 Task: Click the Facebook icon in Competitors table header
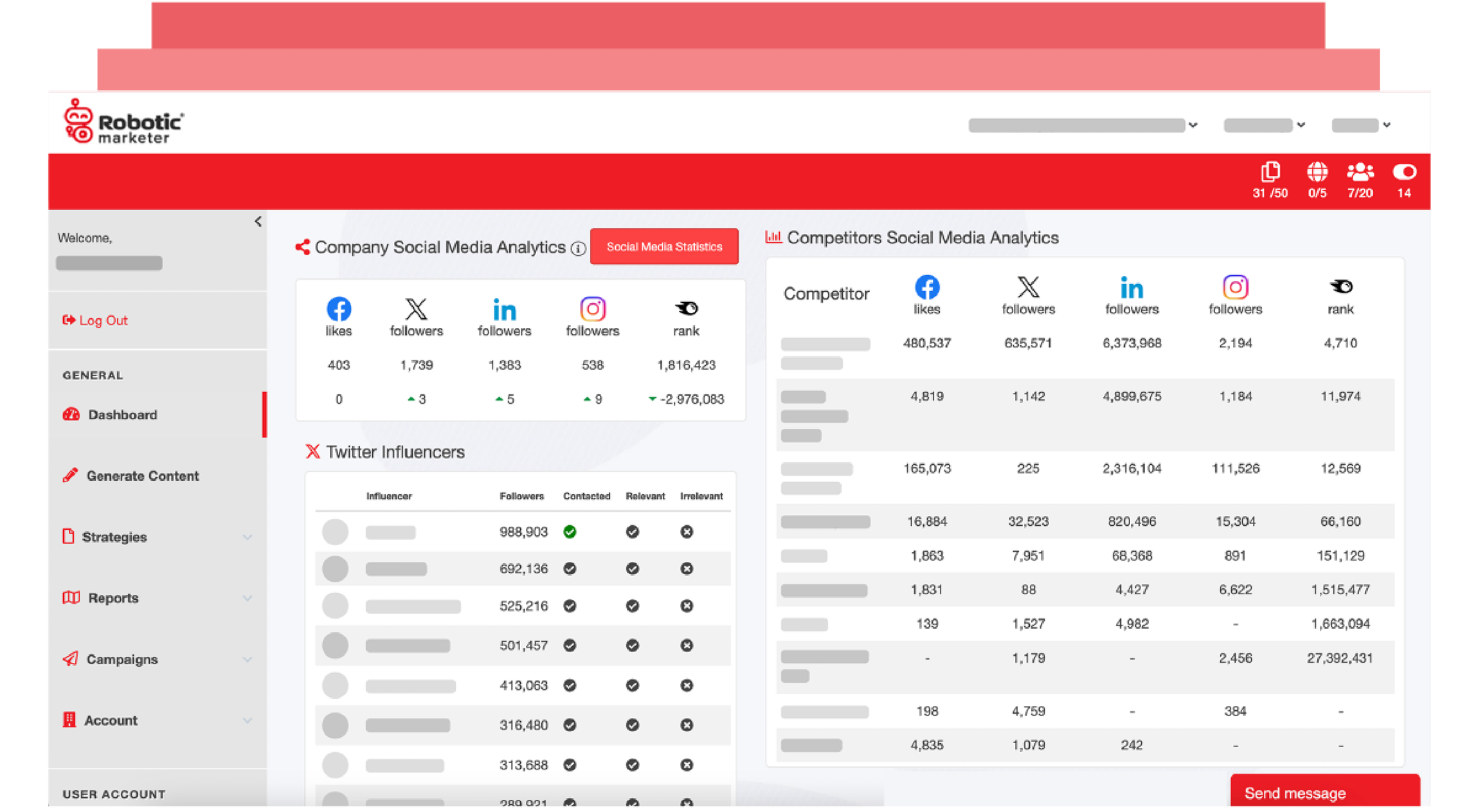pos(926,287)
